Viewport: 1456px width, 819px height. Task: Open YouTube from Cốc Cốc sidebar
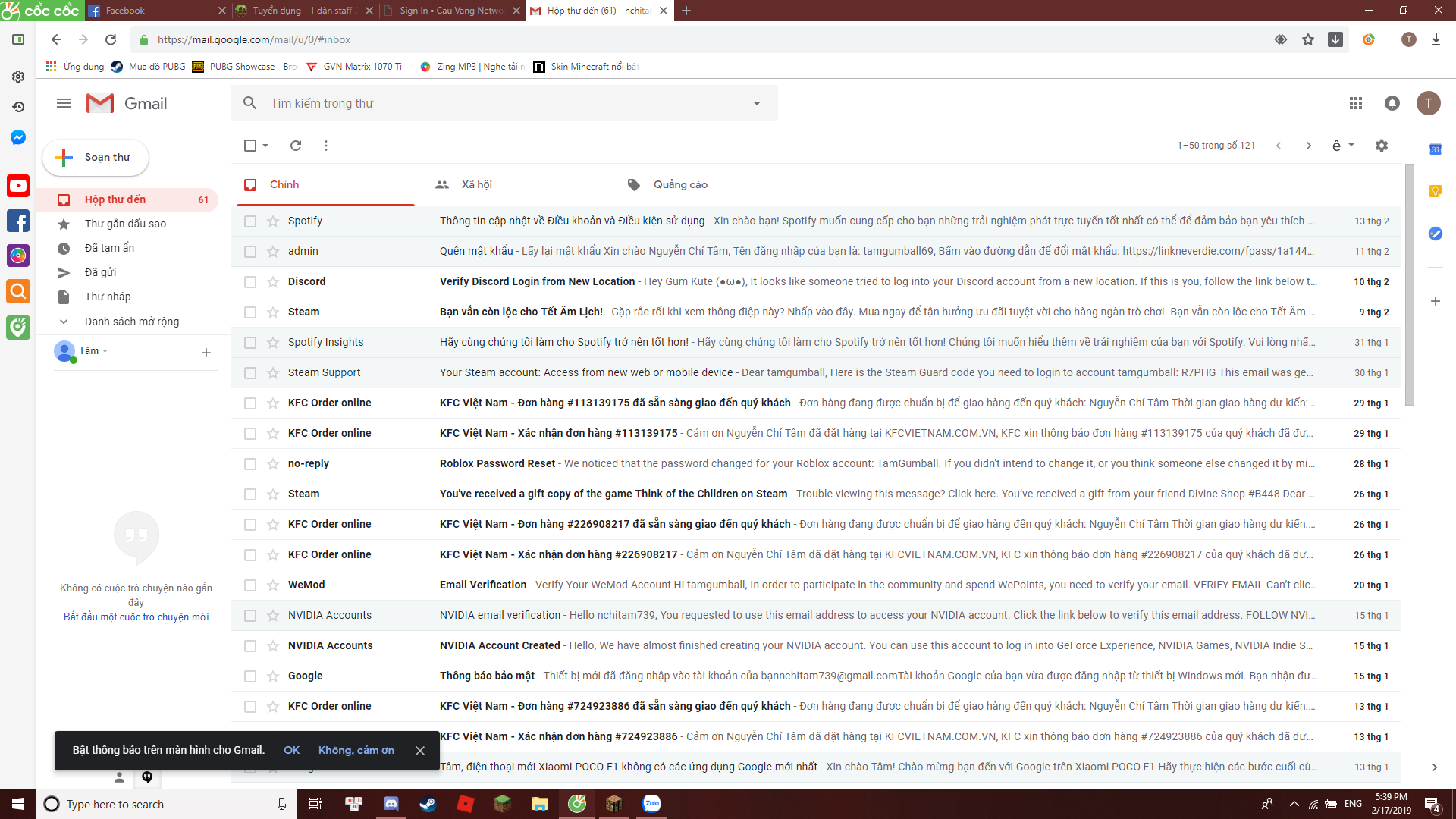[x=17, y=185]
